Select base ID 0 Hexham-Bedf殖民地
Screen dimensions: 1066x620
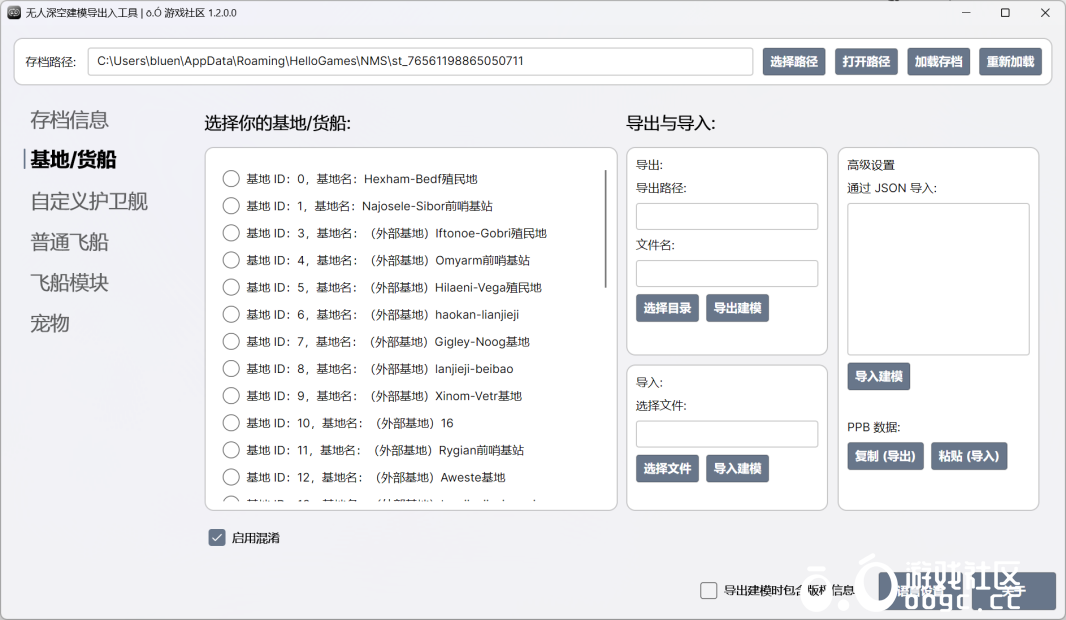point(231,179)
